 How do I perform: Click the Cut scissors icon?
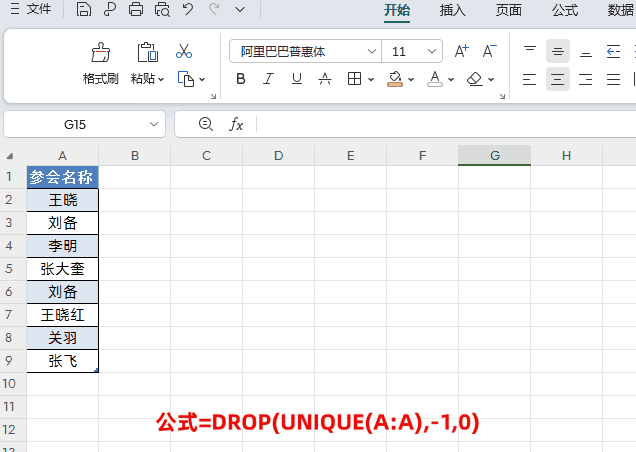coord(184,51)
